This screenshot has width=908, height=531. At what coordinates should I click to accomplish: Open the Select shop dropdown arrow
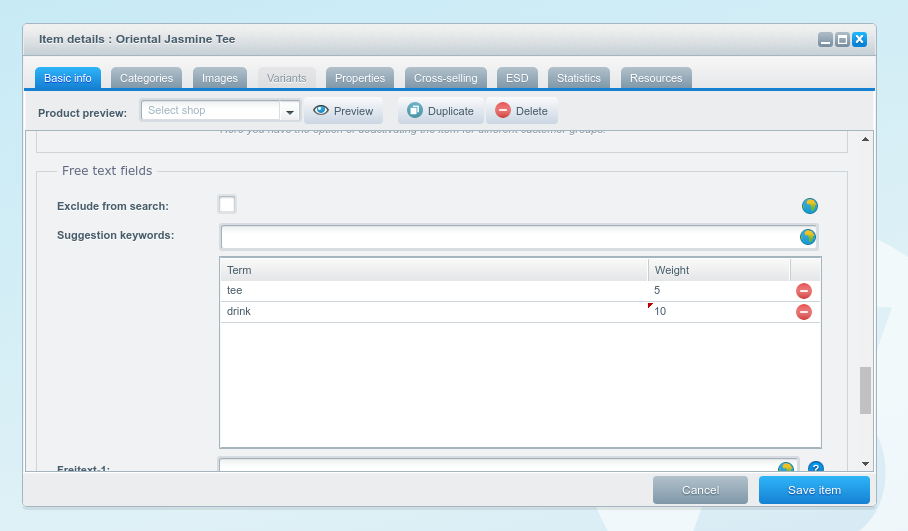coord(290,112)
